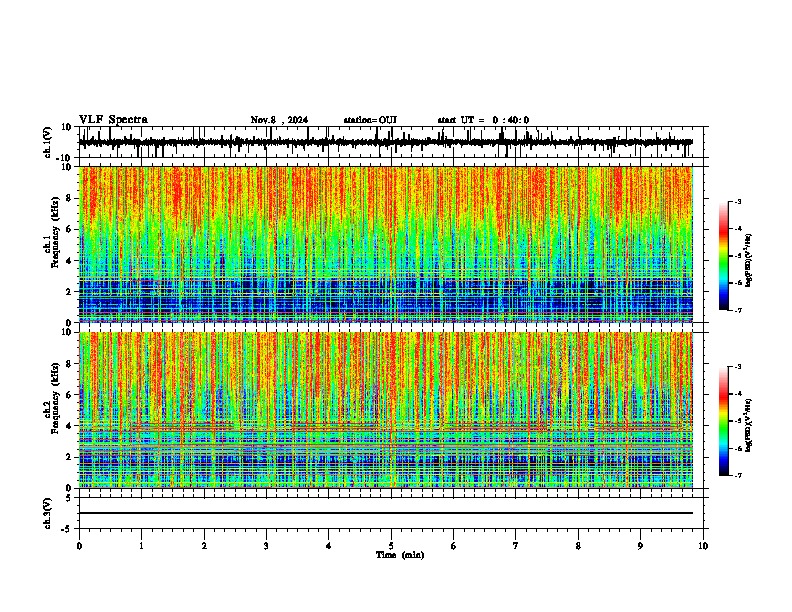The image size is (792, 612).
Task: Click the "Time (min)" axis label
Action: (400, 555)
